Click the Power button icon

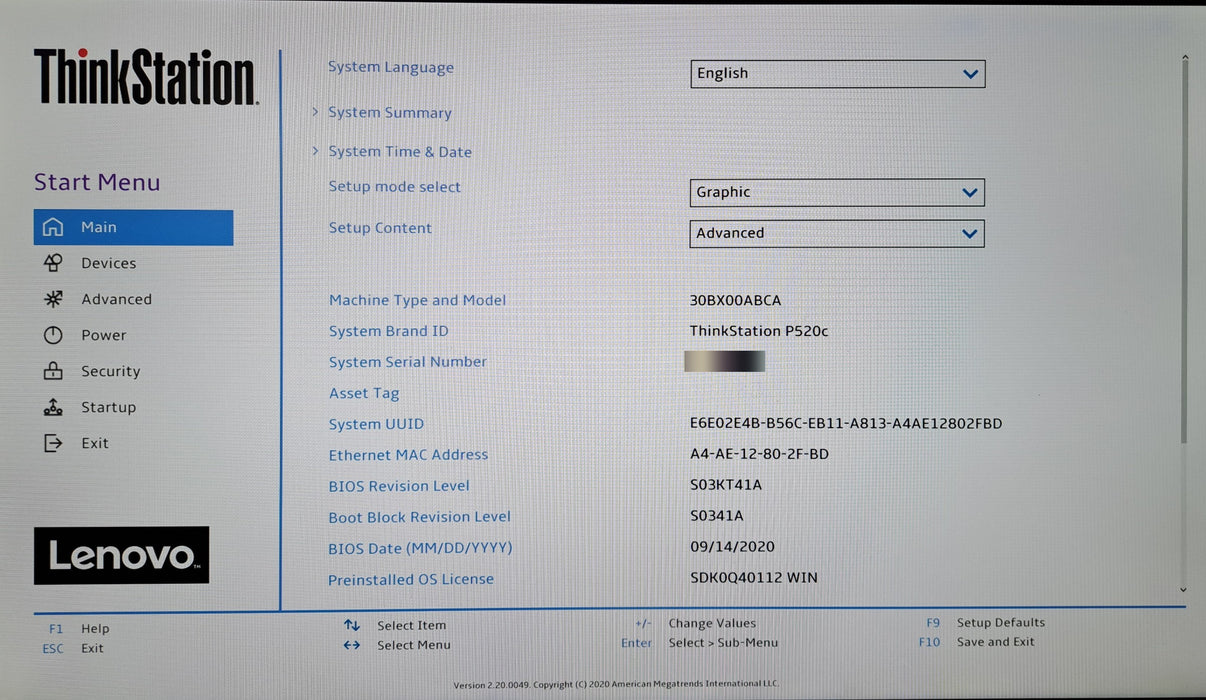53,335
